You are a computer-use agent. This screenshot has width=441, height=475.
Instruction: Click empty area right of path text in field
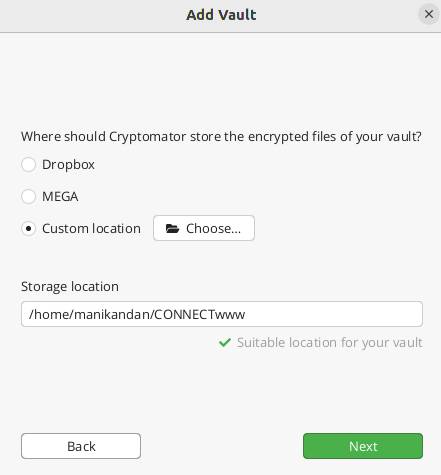(x=333, y=314)
